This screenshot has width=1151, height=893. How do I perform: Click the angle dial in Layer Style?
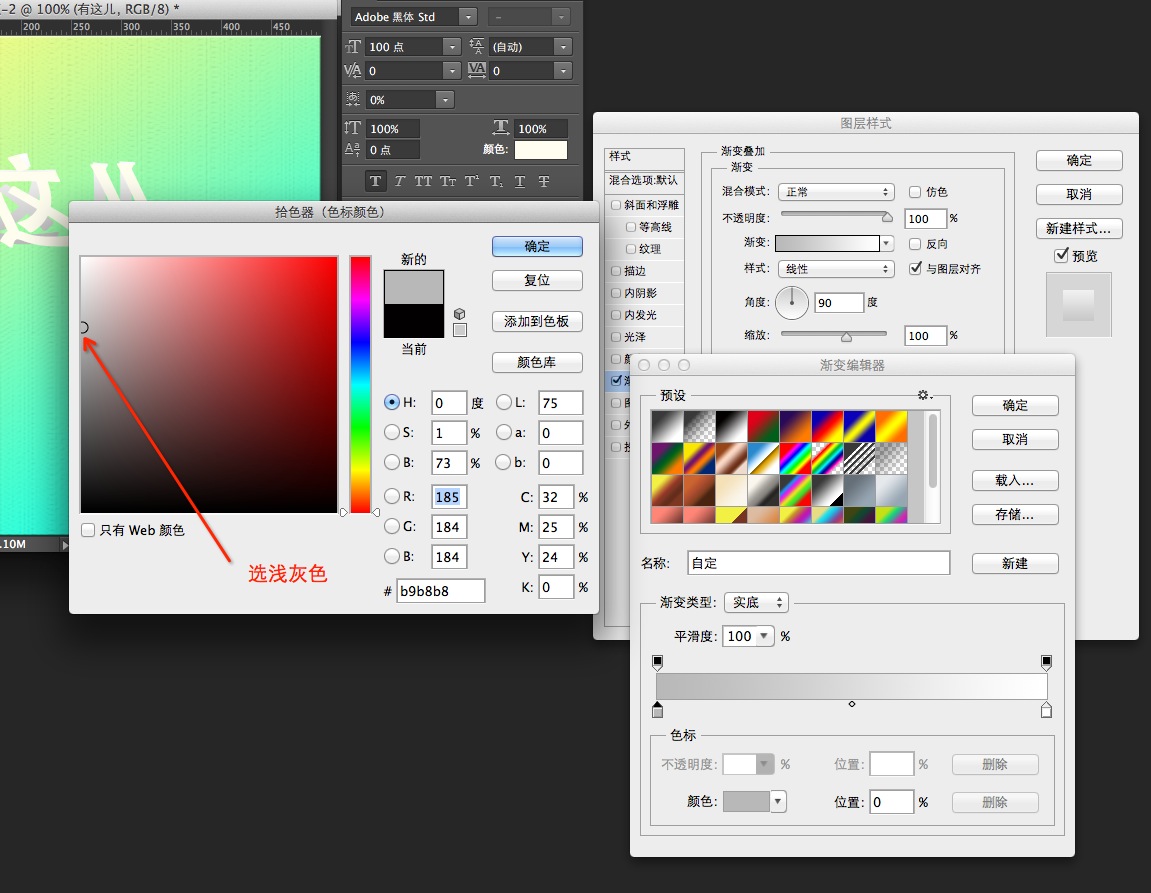click(x=792, y=302)
